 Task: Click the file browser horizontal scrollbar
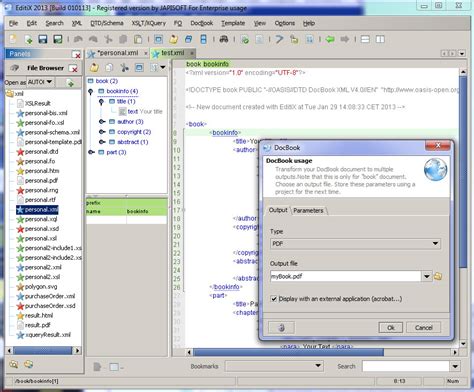pyautogui.click(x=43, y=350)
